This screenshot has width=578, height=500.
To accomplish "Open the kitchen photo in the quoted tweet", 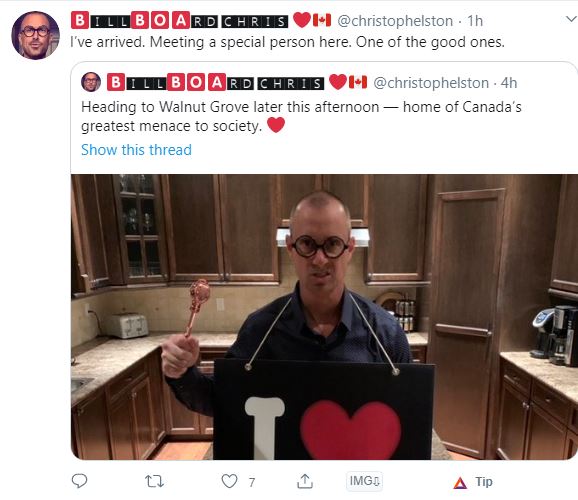I will [324, 317].
